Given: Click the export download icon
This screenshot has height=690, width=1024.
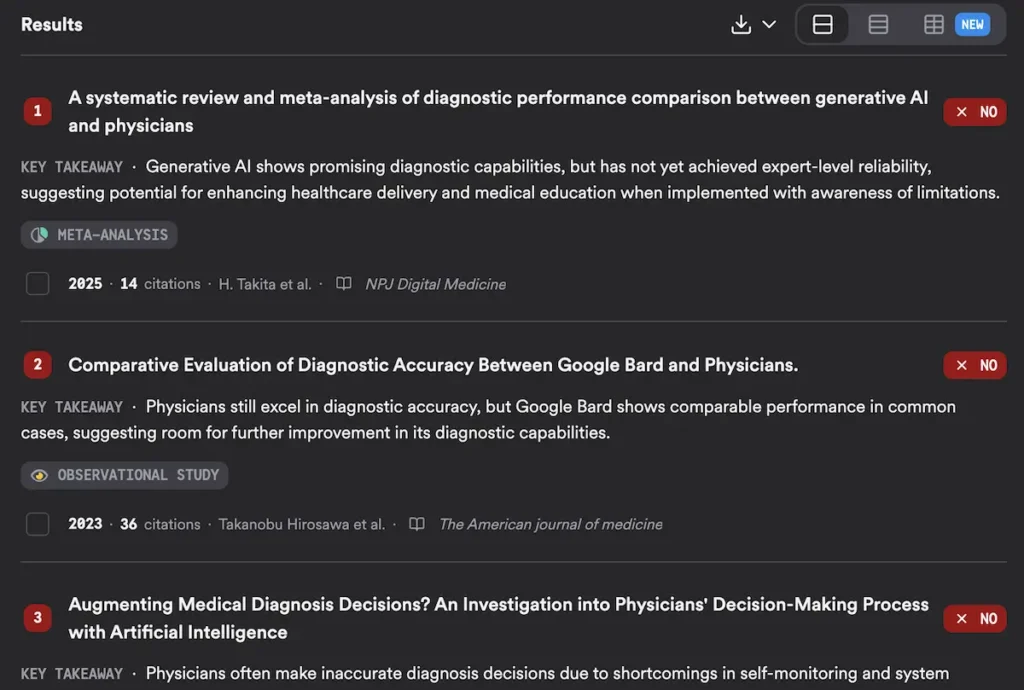Looking at the screenshot, I should [742, 23].
